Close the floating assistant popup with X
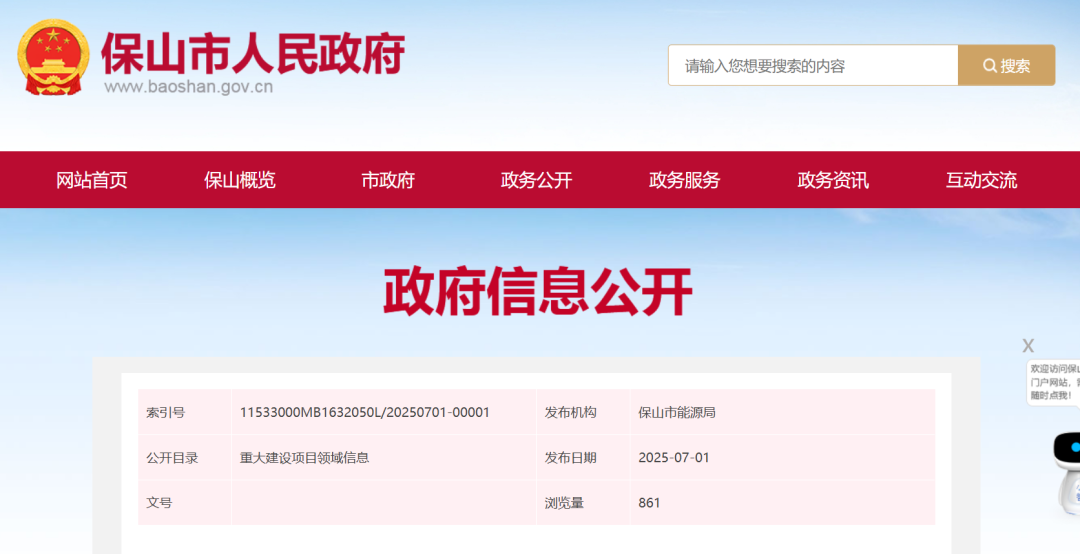 coord(1028,346)
